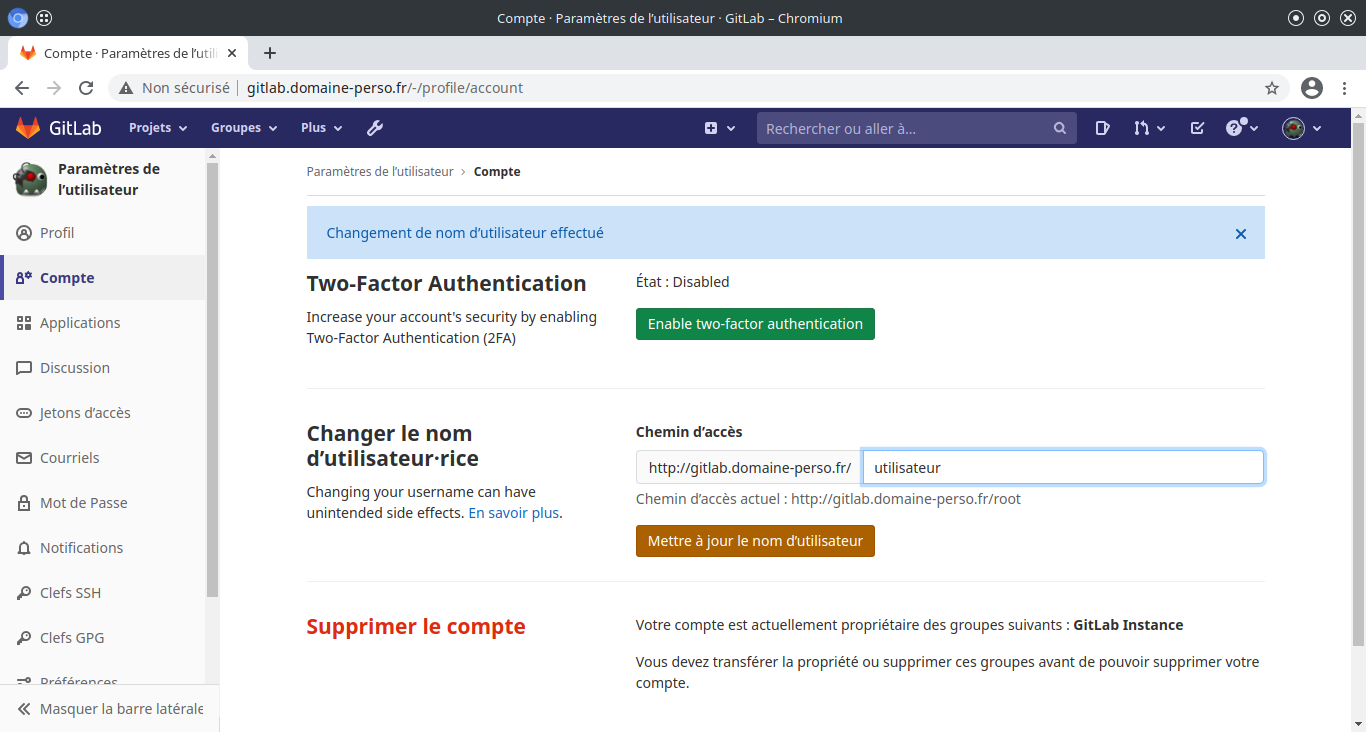The width and height of the screenshot is (1366, 732).
Task: Open the merge requests dropdown
Action: (x=1149, y=128)
